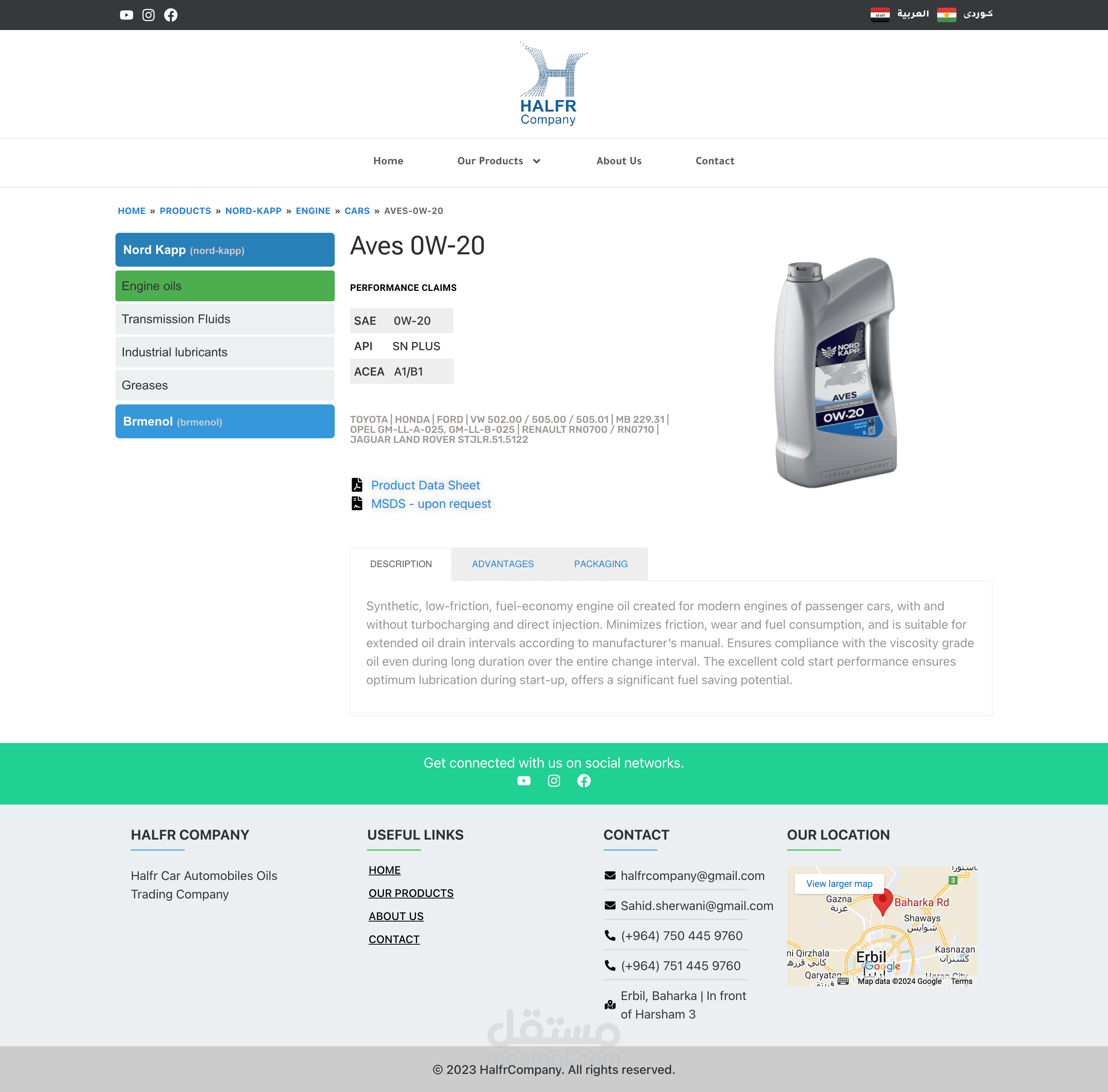
Task: Click footer HOME useful link
Action: (385, 870)
